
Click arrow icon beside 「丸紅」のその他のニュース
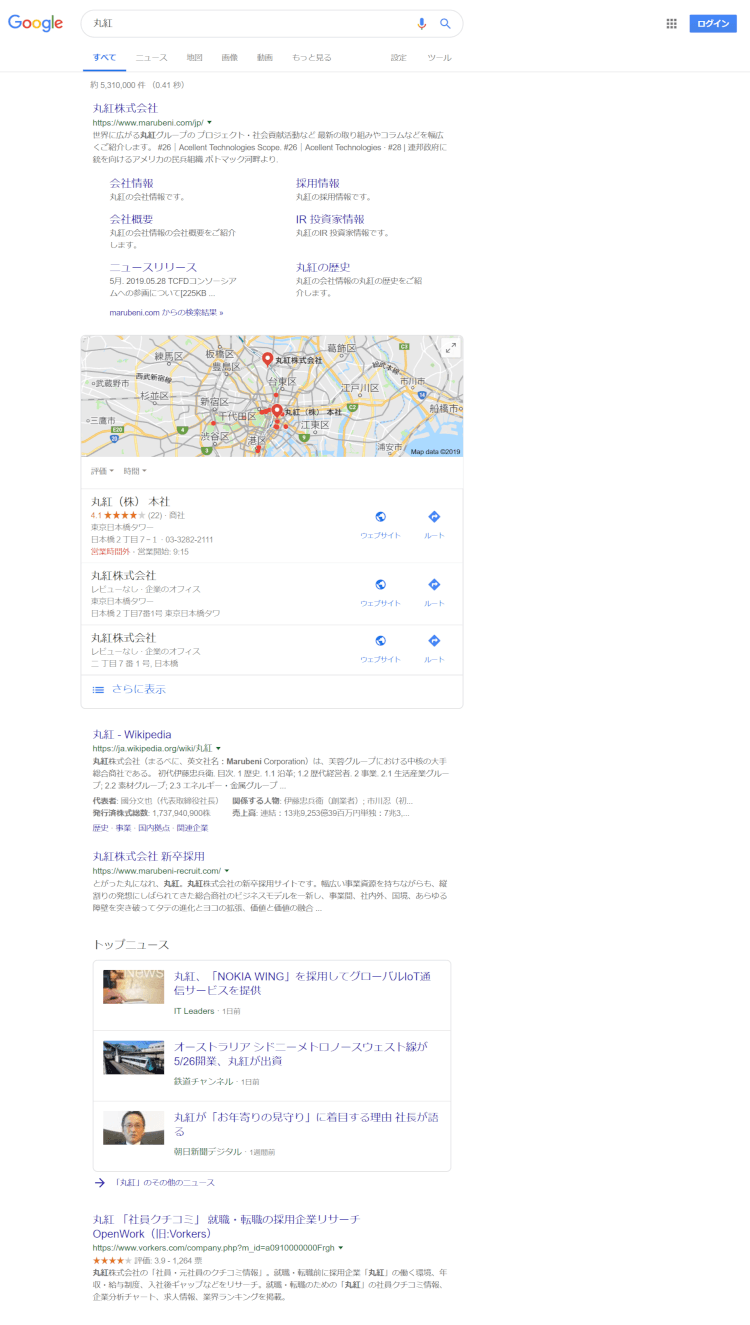click(99, 1182)
